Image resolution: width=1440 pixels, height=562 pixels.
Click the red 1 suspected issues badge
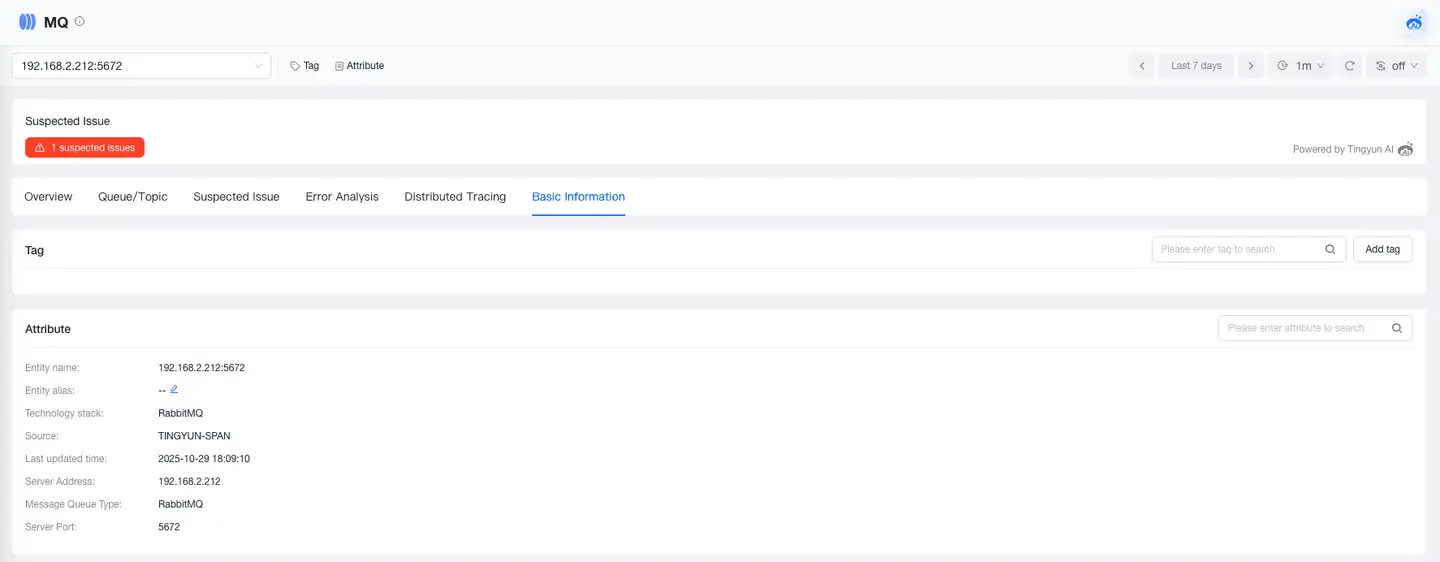[85, 148]
